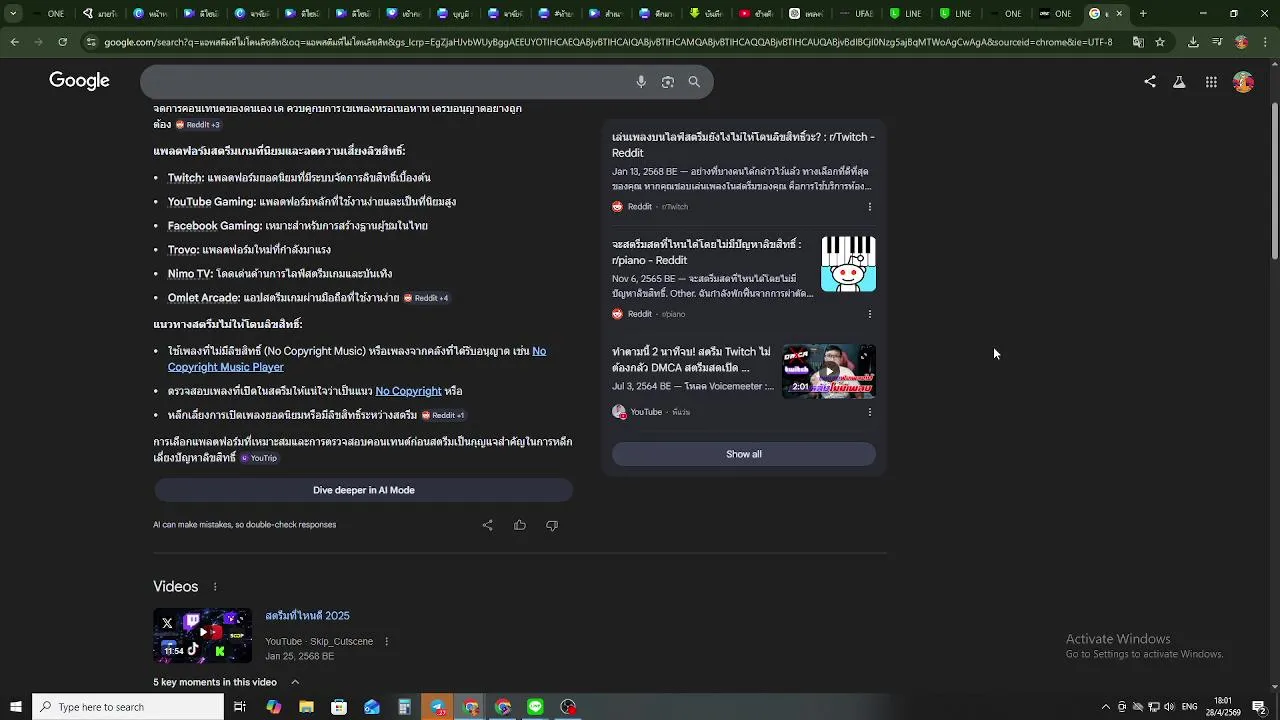
Task: Bookmark this page with star
Action: pyautogui.click(x=1160, y=42)
